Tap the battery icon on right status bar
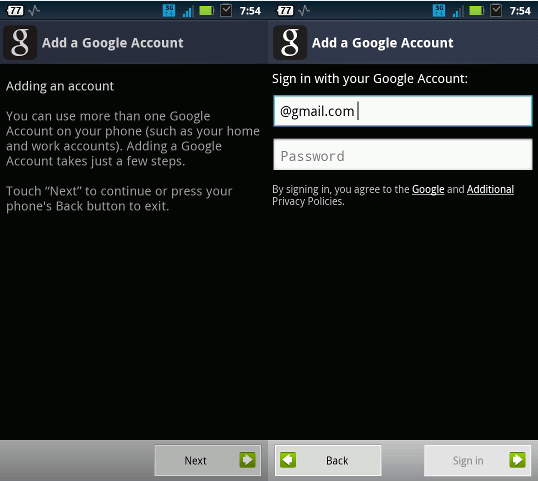The width and height of the screenshot is (538, 481). click(x=477, y=11)
